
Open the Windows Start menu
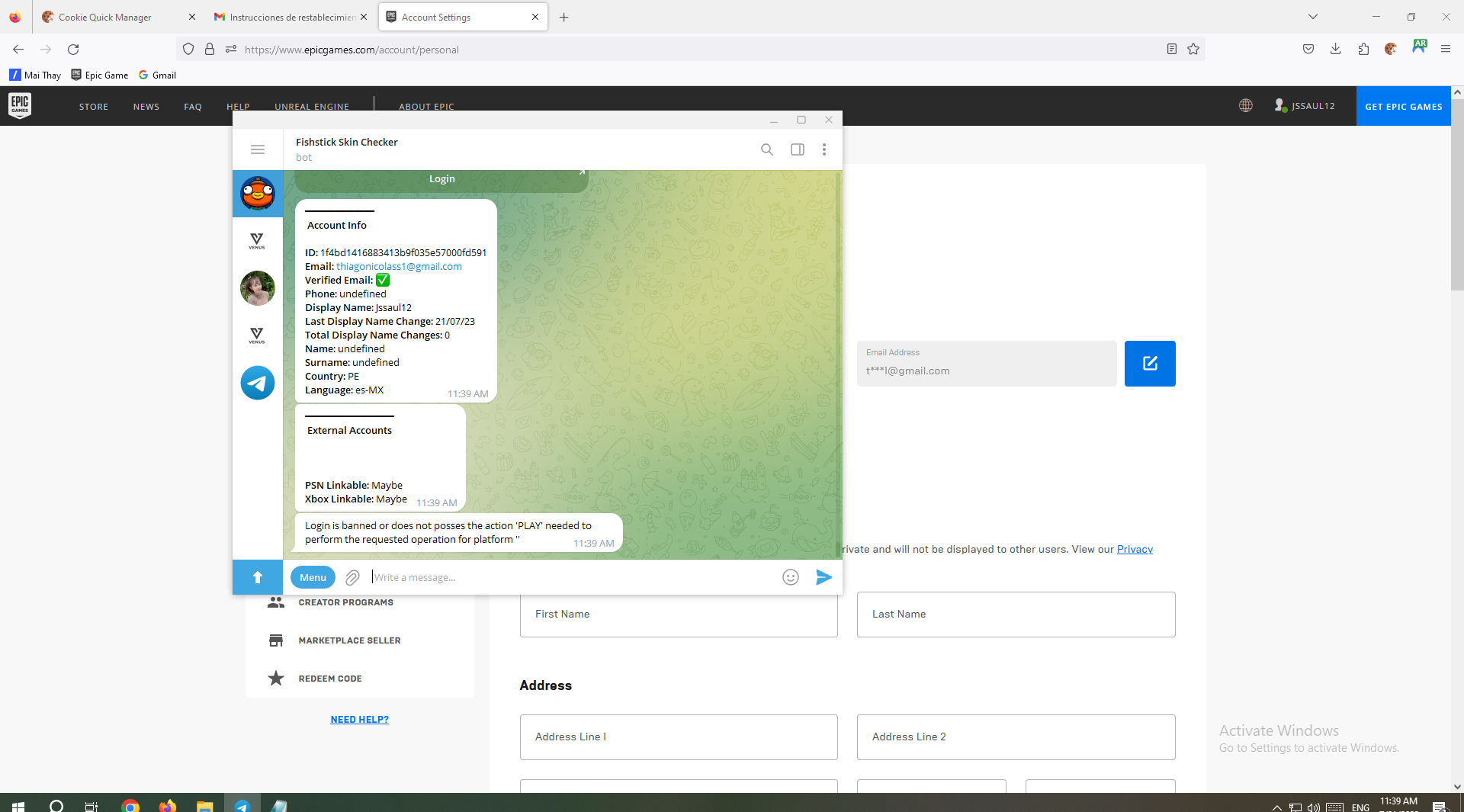[18, 805]
